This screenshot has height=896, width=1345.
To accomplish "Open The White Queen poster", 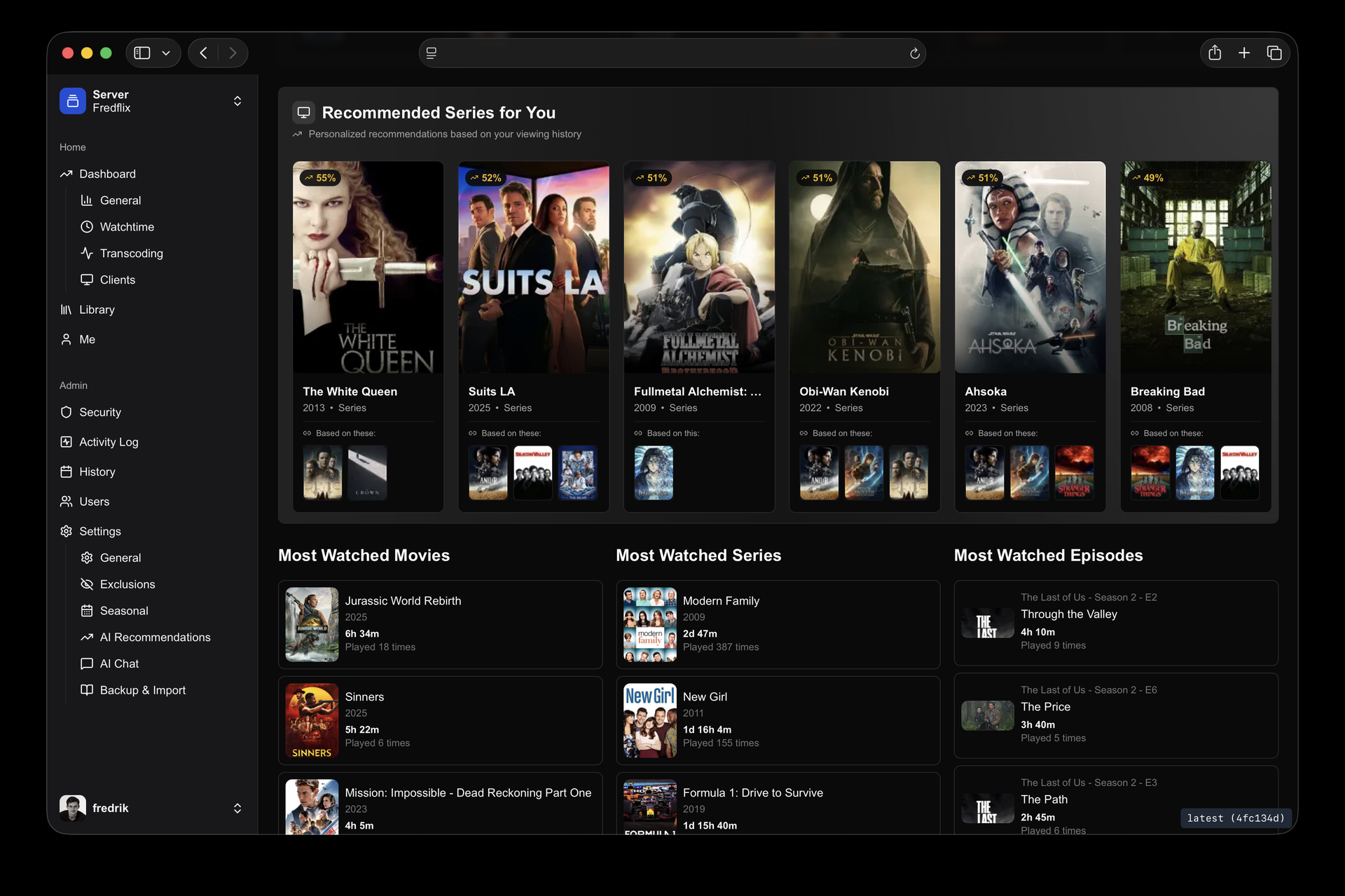I will click(x=368, y=267).
